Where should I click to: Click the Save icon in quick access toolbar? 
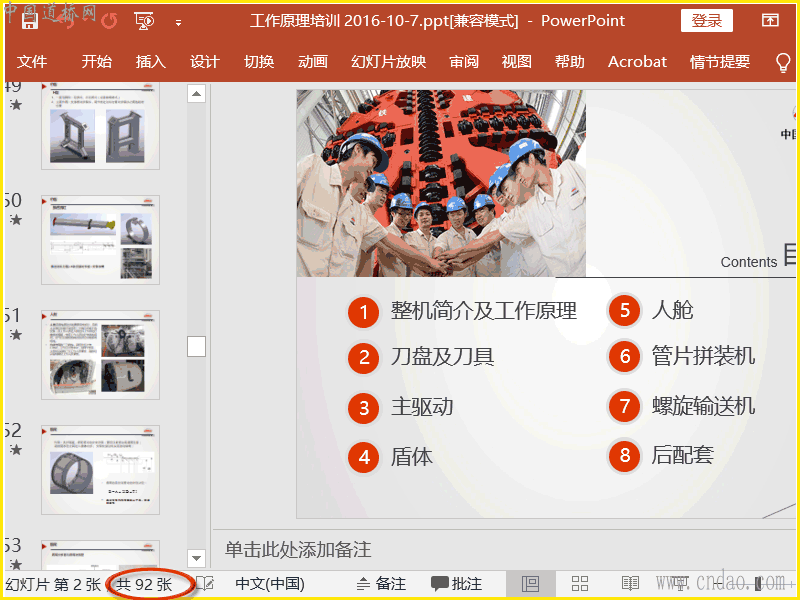(30, 20)
